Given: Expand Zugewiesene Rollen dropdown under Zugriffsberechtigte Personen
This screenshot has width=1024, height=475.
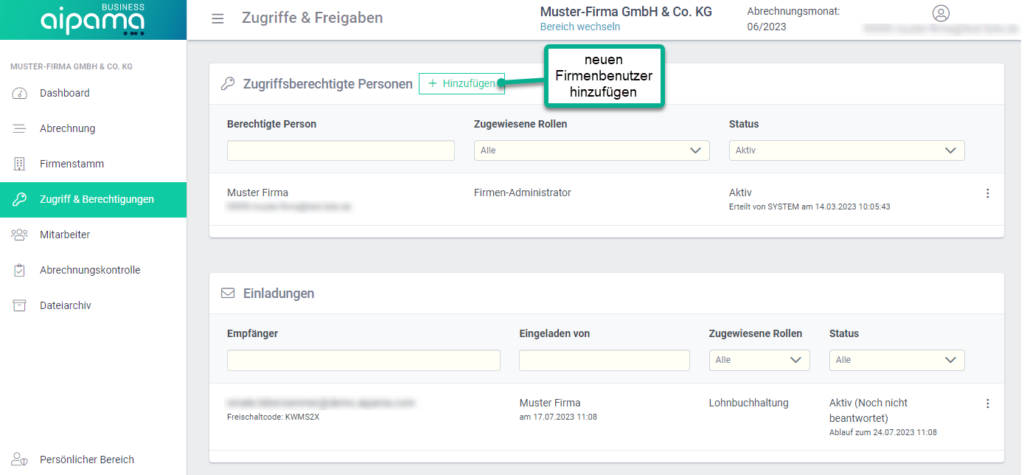Looking at the screenshot, I should [x=589, y=151].
